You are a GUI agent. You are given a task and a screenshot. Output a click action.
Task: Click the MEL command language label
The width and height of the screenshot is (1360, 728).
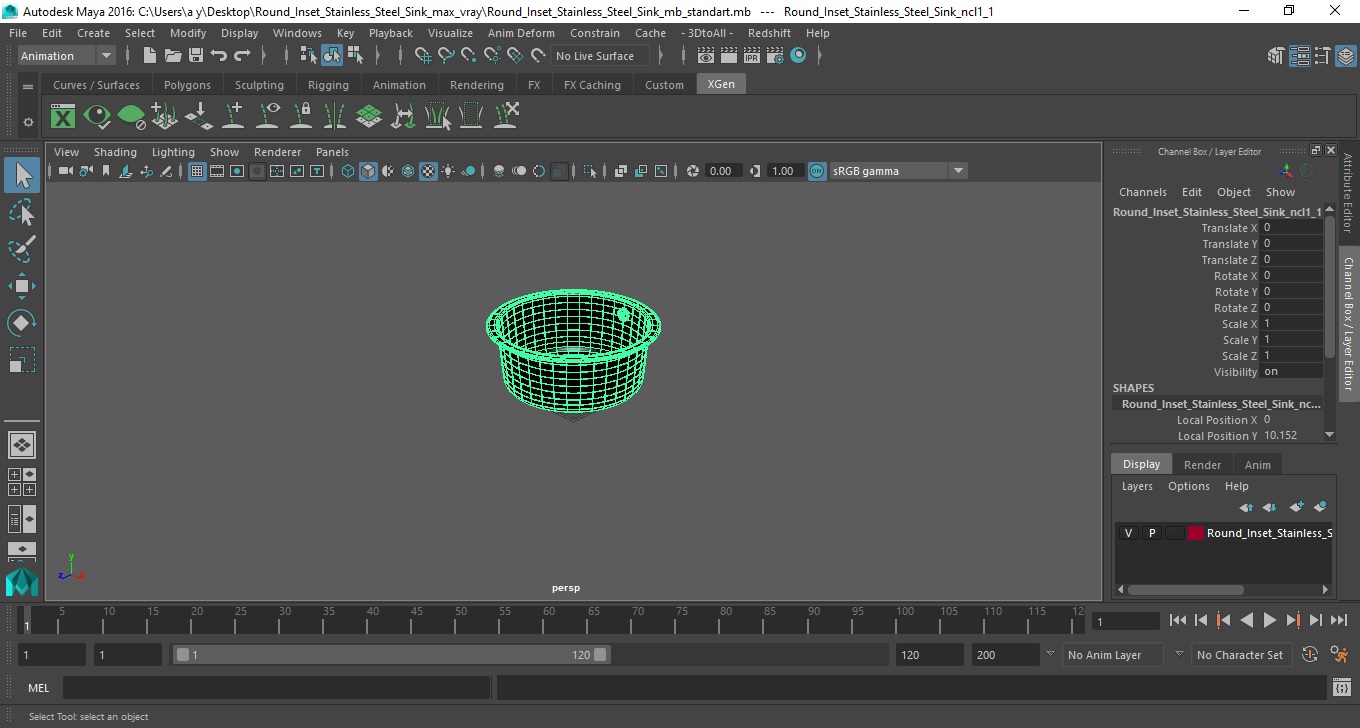38,688
